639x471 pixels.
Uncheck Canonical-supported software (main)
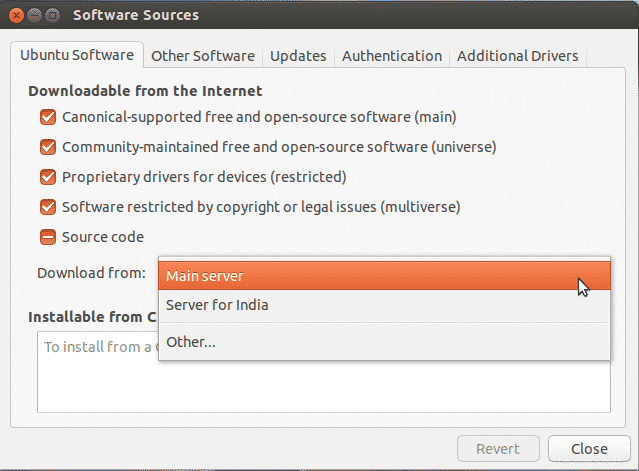coord(48,117)
